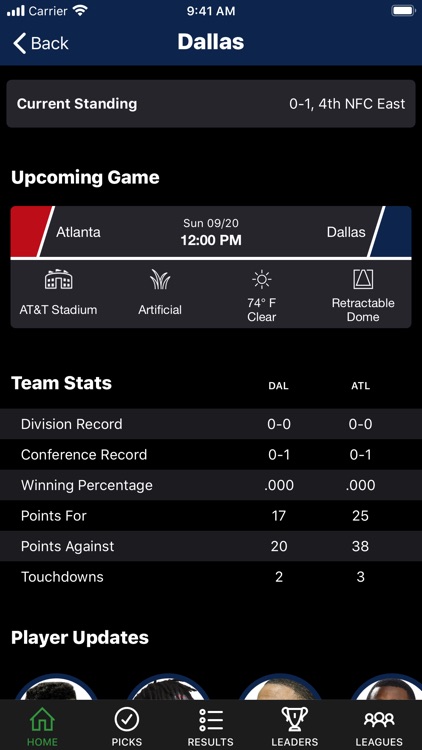Screen dimensions: 422x750
Task: Select the third player update photo
Action: 280,687
